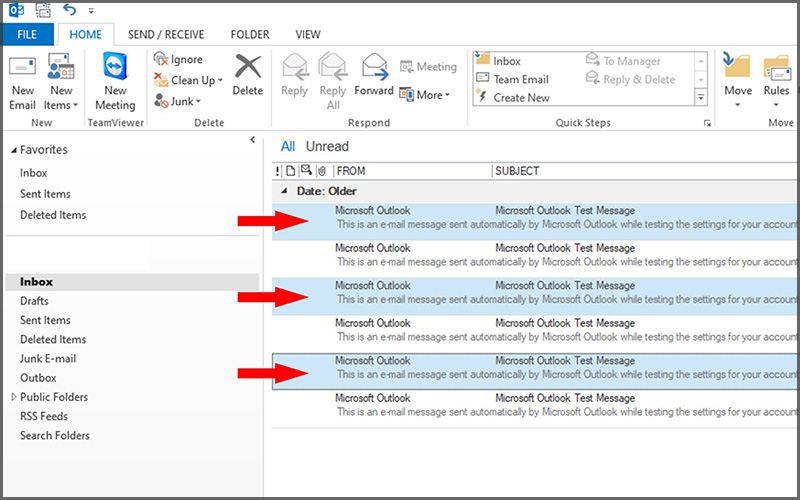Start a New TeamViewer Meeting

pyautogui.click(x=115, y=83)
